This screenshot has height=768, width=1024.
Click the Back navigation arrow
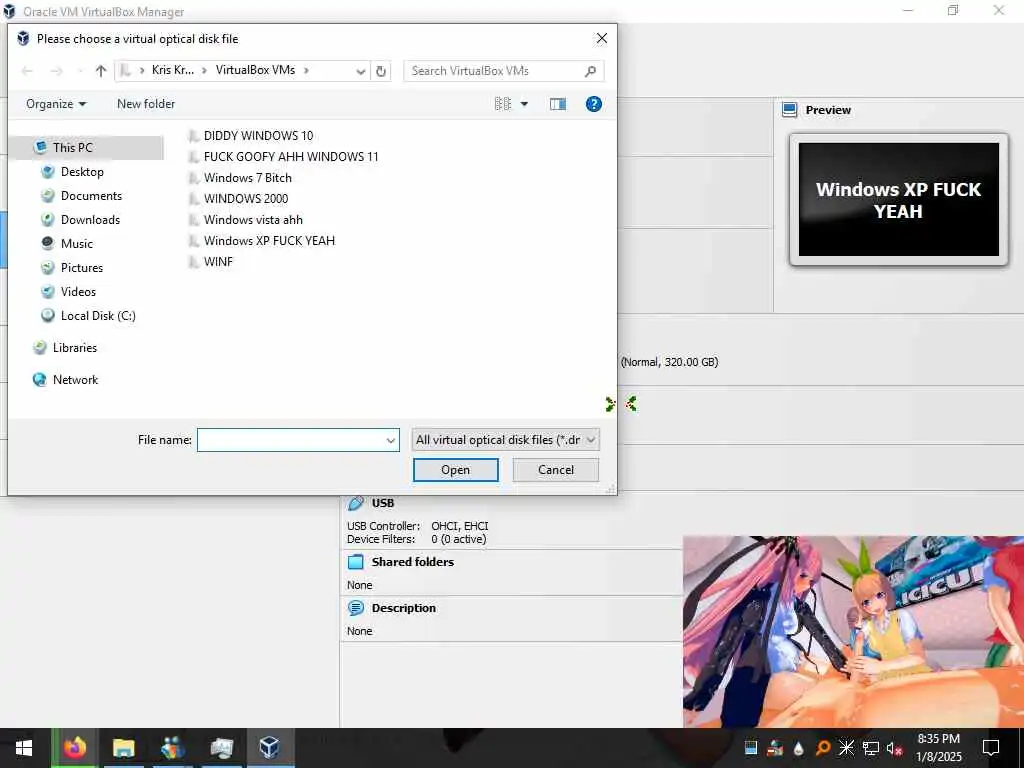point(27,71)
